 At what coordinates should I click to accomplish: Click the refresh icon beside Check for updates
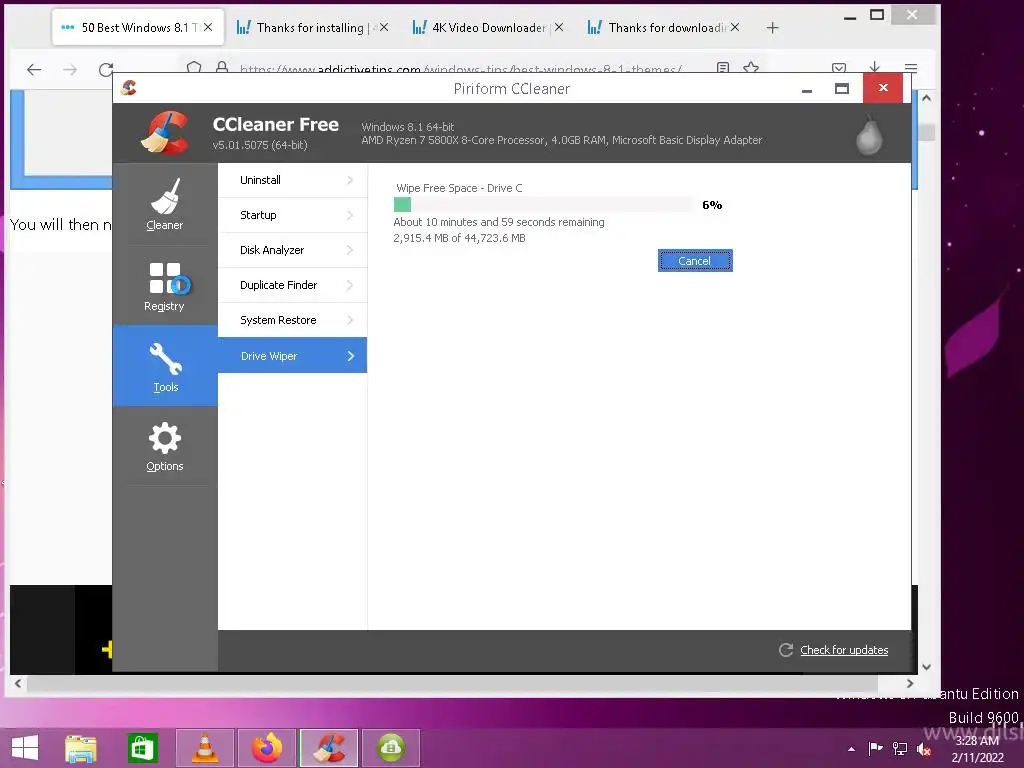[x=786, y=650]
